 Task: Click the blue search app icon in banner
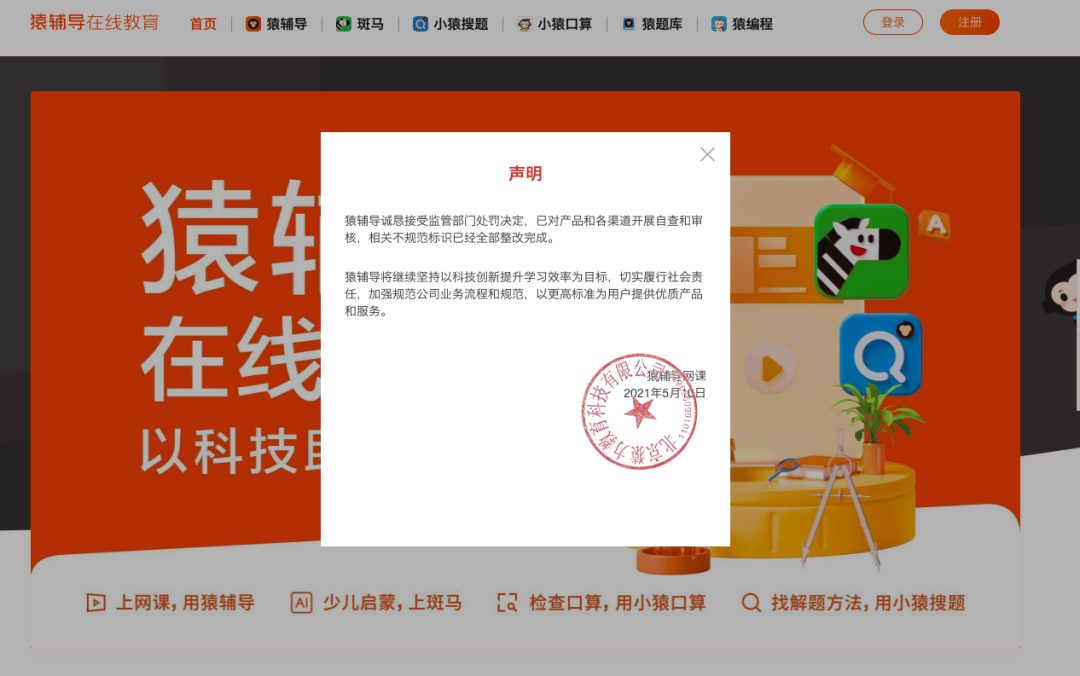pos(880,354)
